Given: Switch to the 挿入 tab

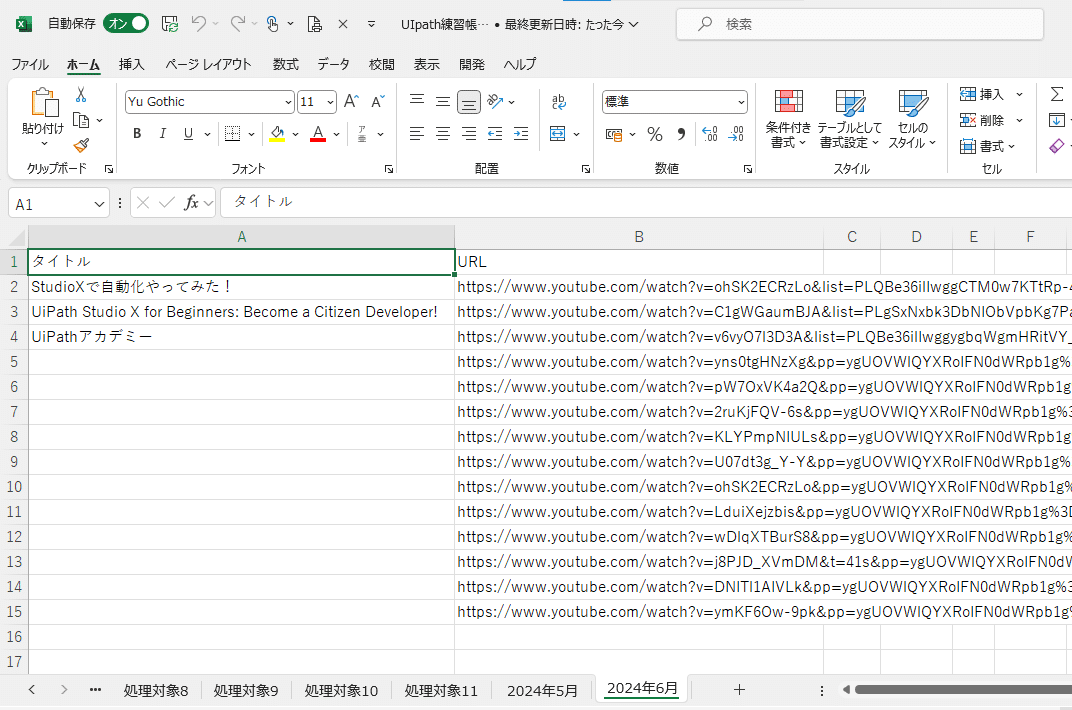Looking at the screenshot, I should (x=131, y=64).
